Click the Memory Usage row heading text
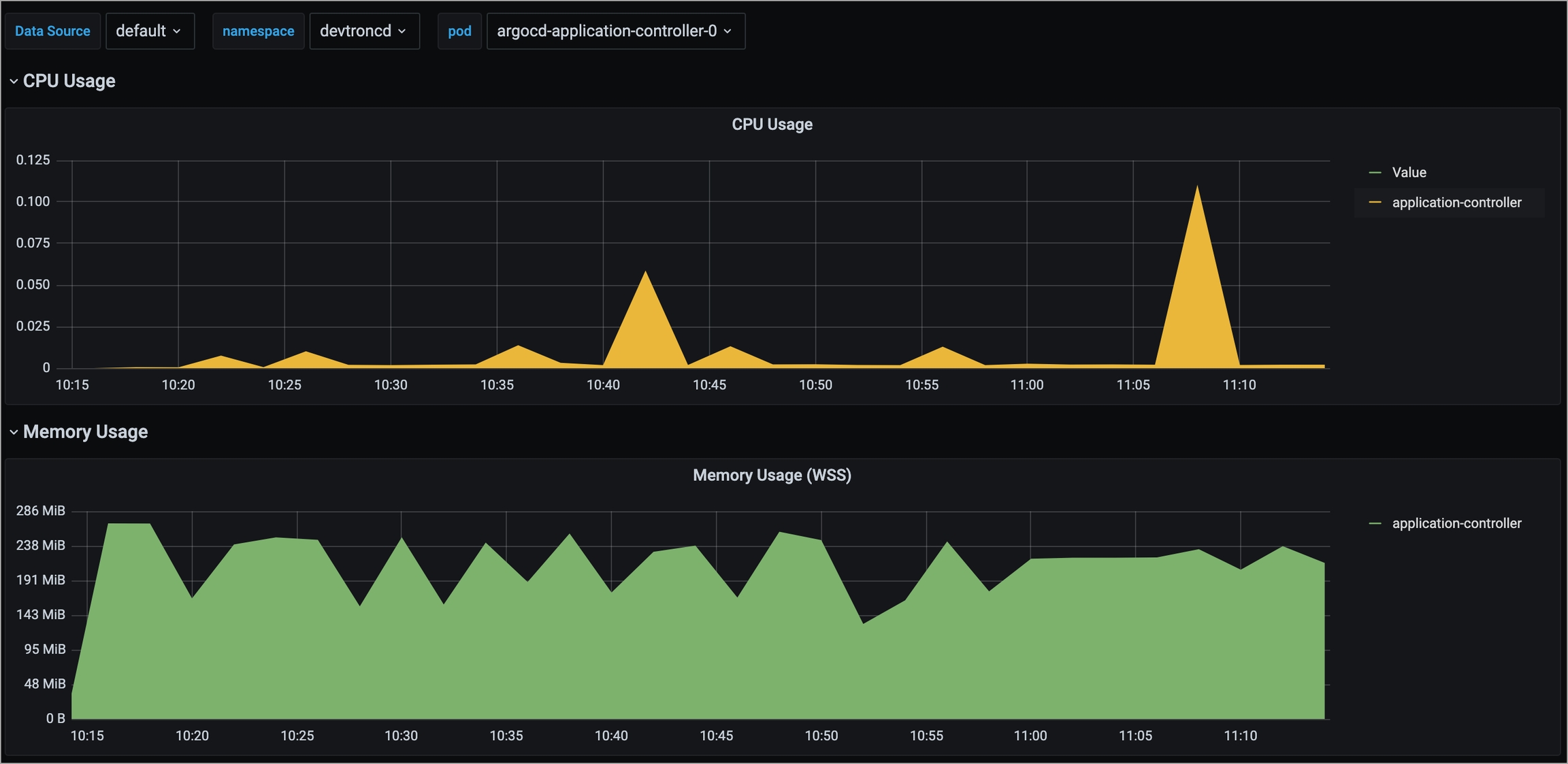 [85, 432]
